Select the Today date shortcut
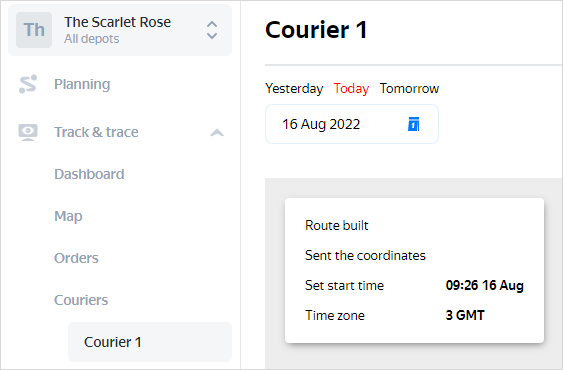 pos(351,88)
